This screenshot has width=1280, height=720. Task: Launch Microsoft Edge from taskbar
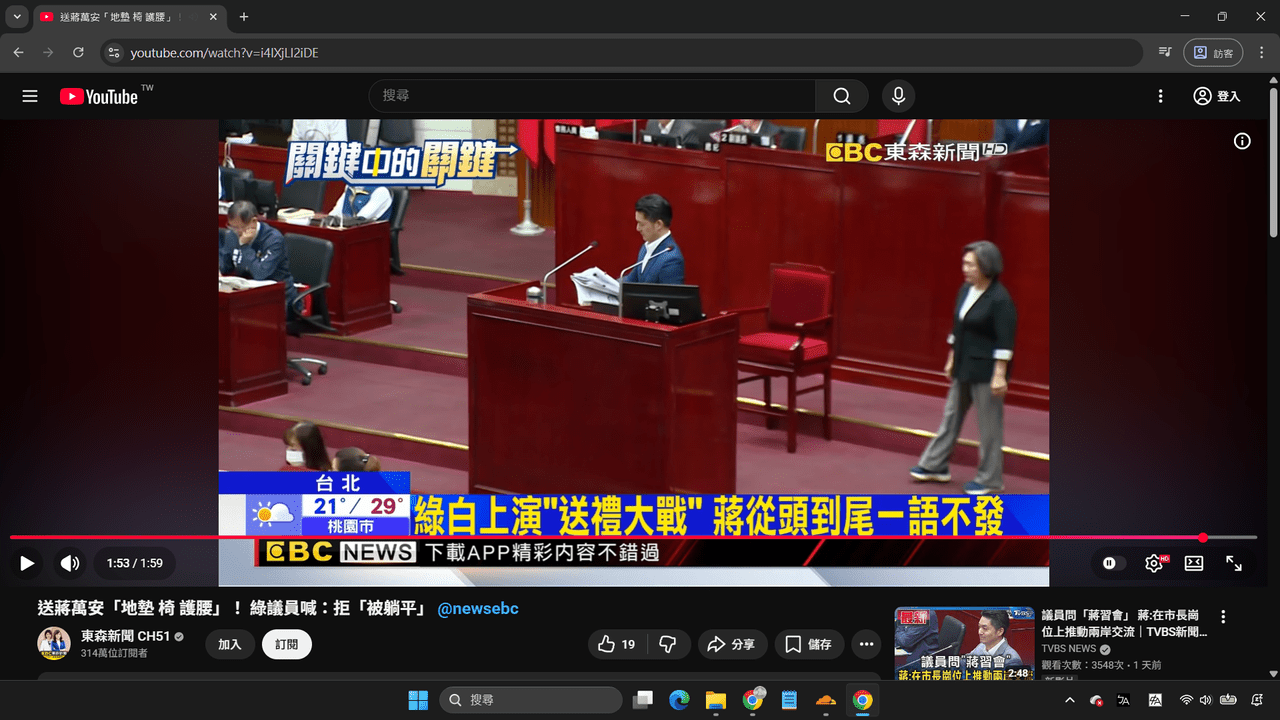coord(679,700)
